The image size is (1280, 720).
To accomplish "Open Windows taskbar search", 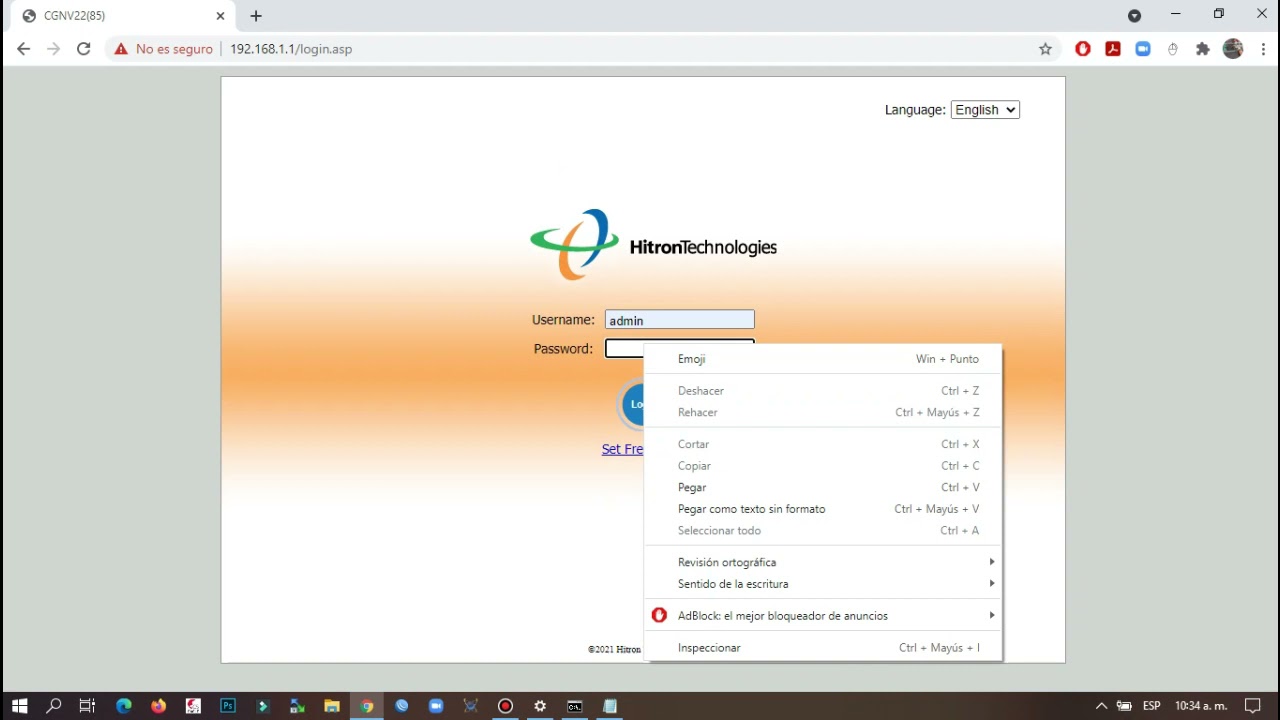I will click(54, 706).
